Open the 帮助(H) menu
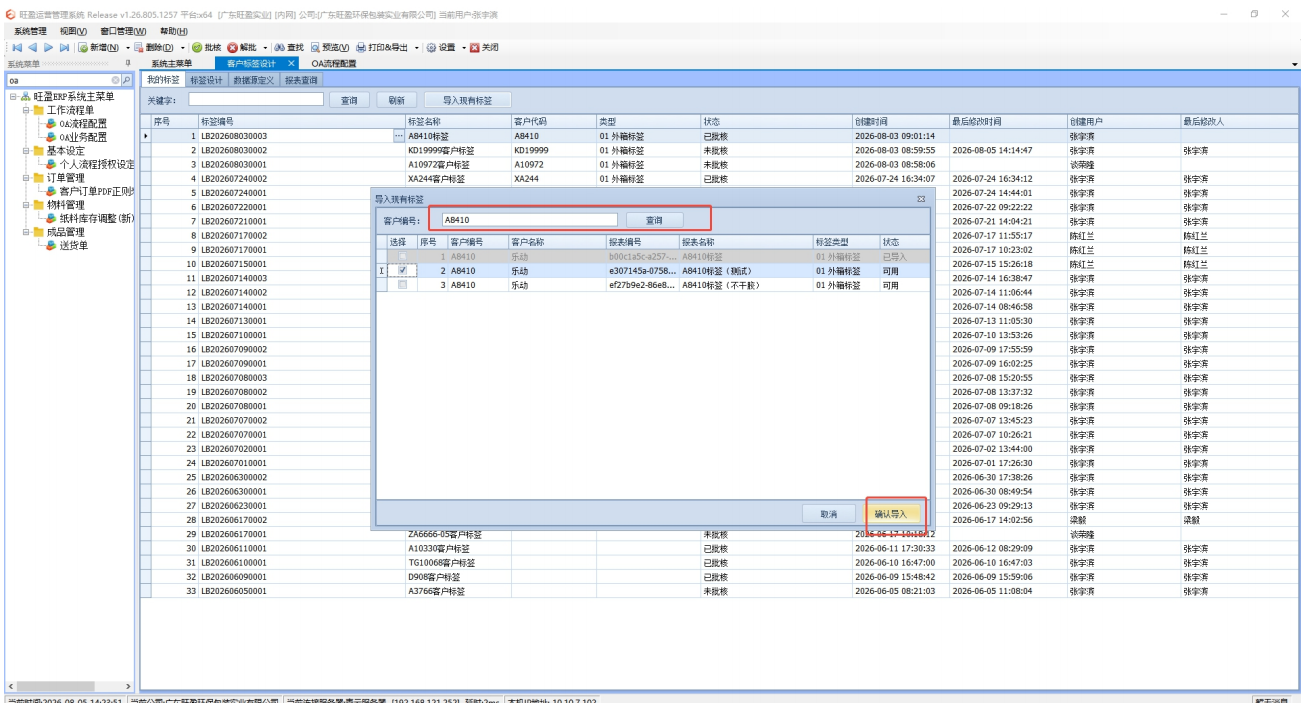Viewport: 1308px width, 710px height. [x=174, y=31]
